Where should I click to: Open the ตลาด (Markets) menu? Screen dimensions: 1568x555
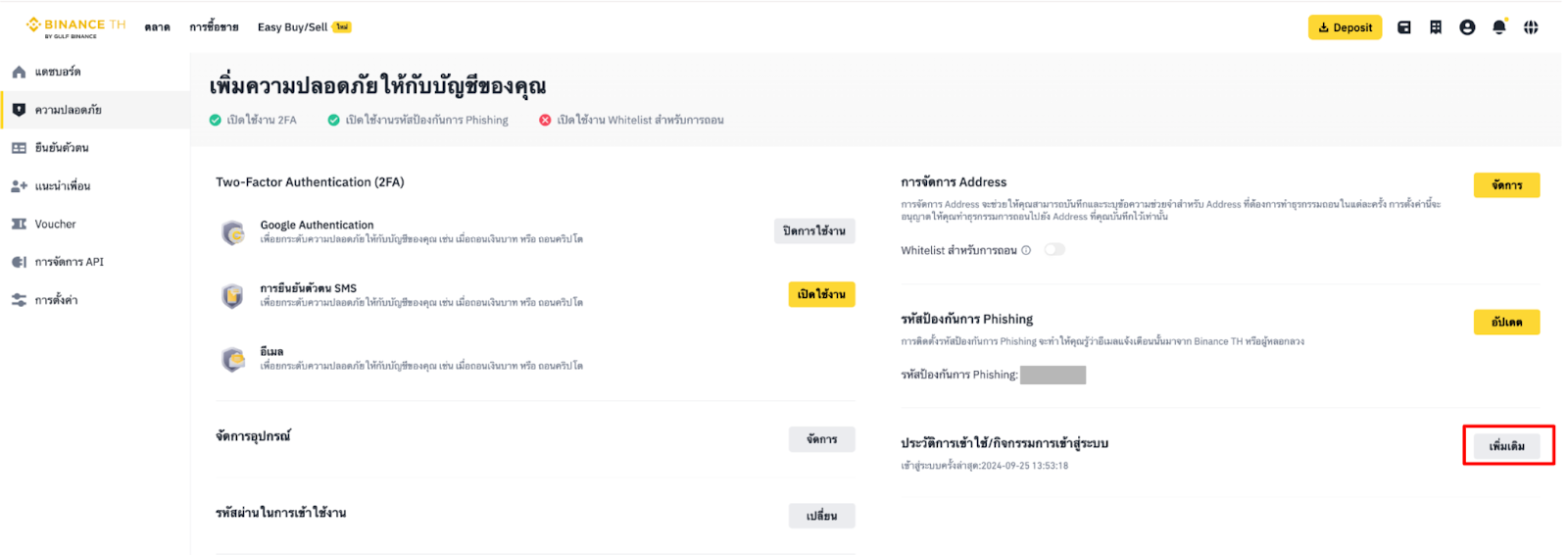pyautogui.click(x=157, y=27)
